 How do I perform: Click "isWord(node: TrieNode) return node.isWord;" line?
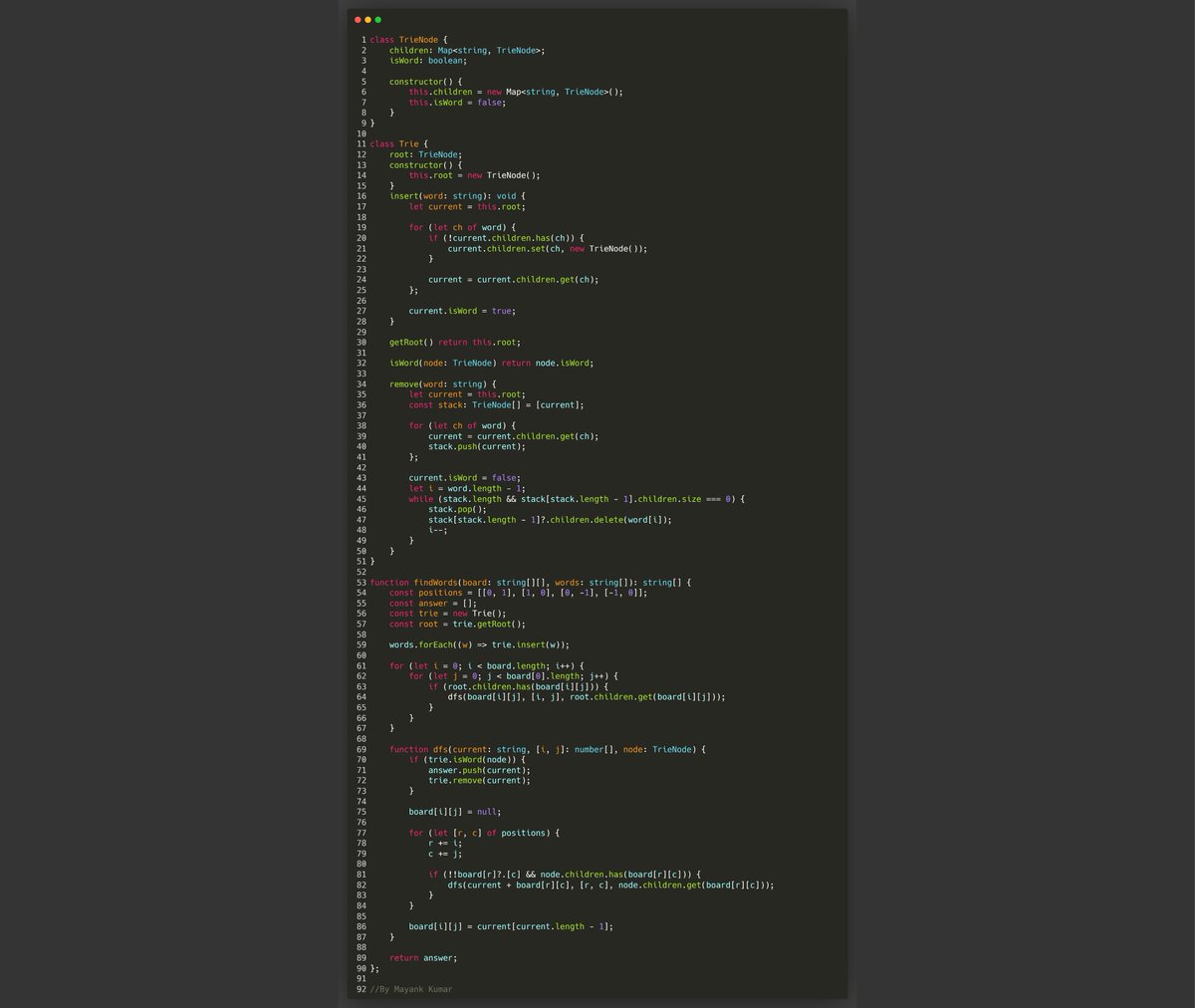pyautogui.click(x=492, y=364)
